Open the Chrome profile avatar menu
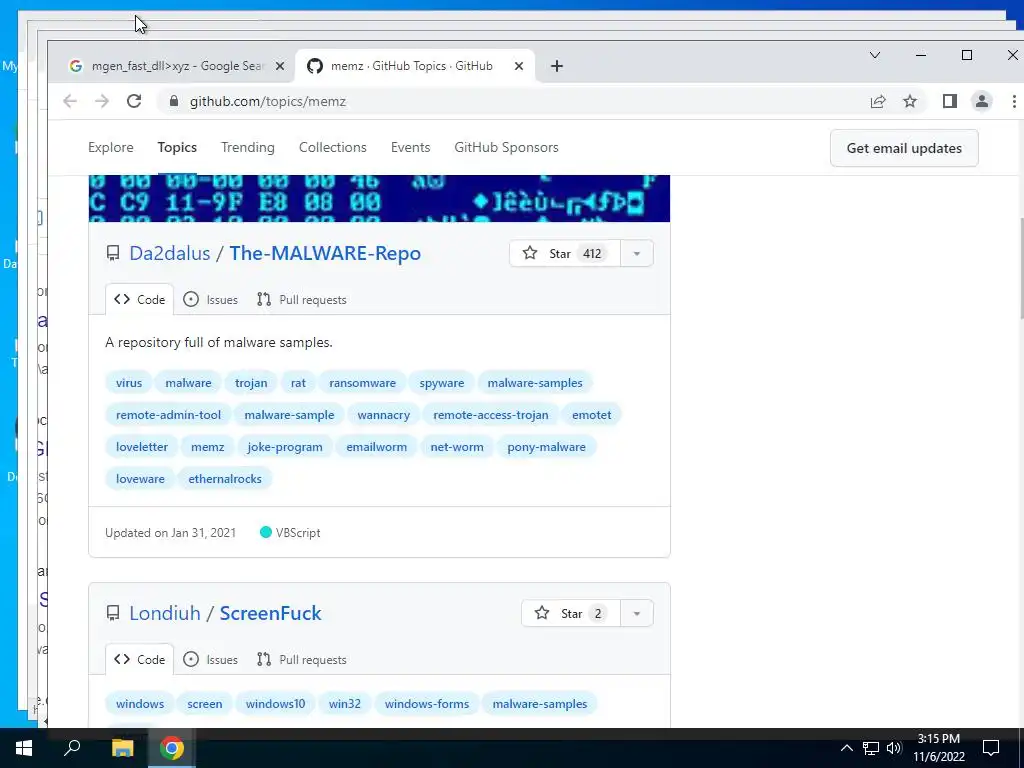Image resolution: width=1024 pixels, height=768 pixels. [982, 101]
